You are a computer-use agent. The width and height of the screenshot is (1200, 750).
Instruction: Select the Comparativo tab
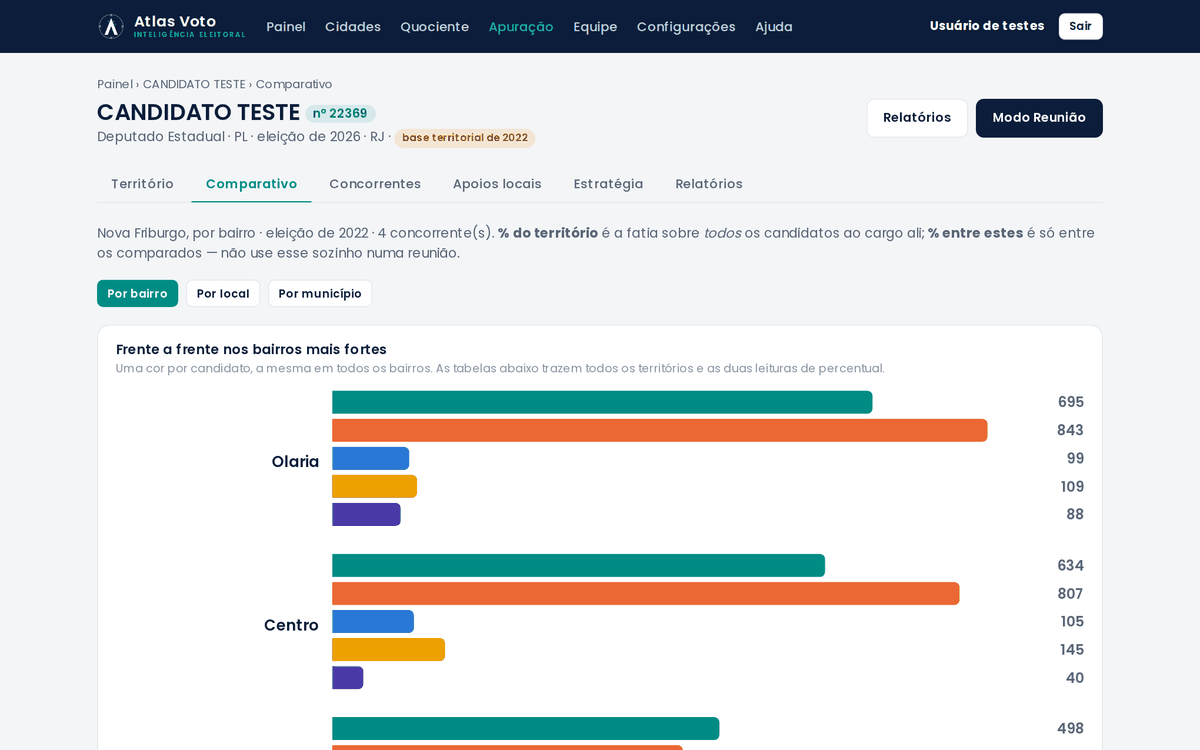coord(251,184)
